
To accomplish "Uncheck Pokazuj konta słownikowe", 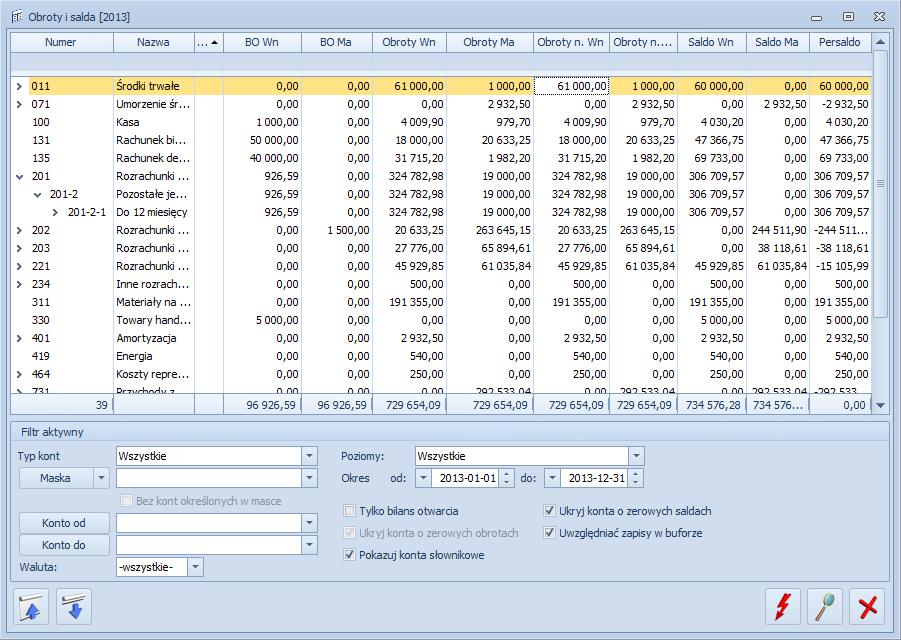I will click(x=349, y=555).
